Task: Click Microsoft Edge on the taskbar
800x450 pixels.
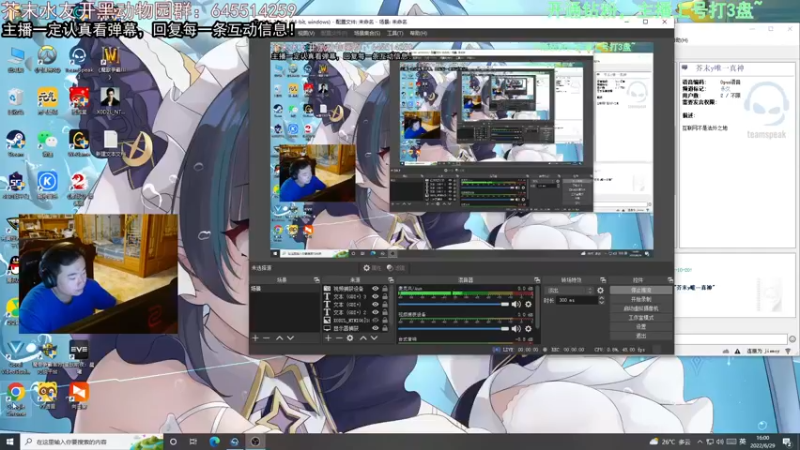Action: [214, 441]
